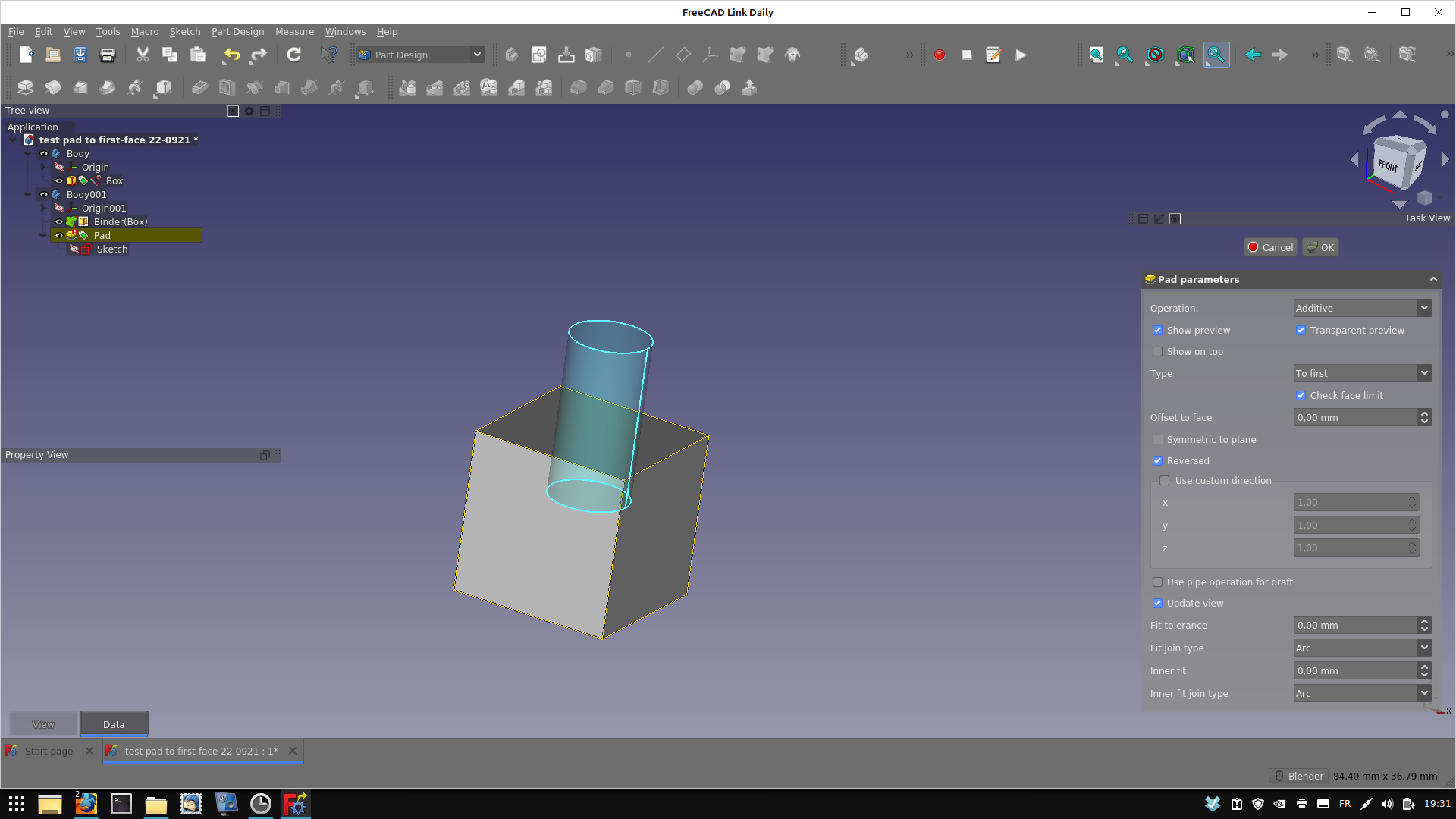Select the Sketch item under Pad in tree
This screenshot has height=819, width=1456.
[111, 249]
